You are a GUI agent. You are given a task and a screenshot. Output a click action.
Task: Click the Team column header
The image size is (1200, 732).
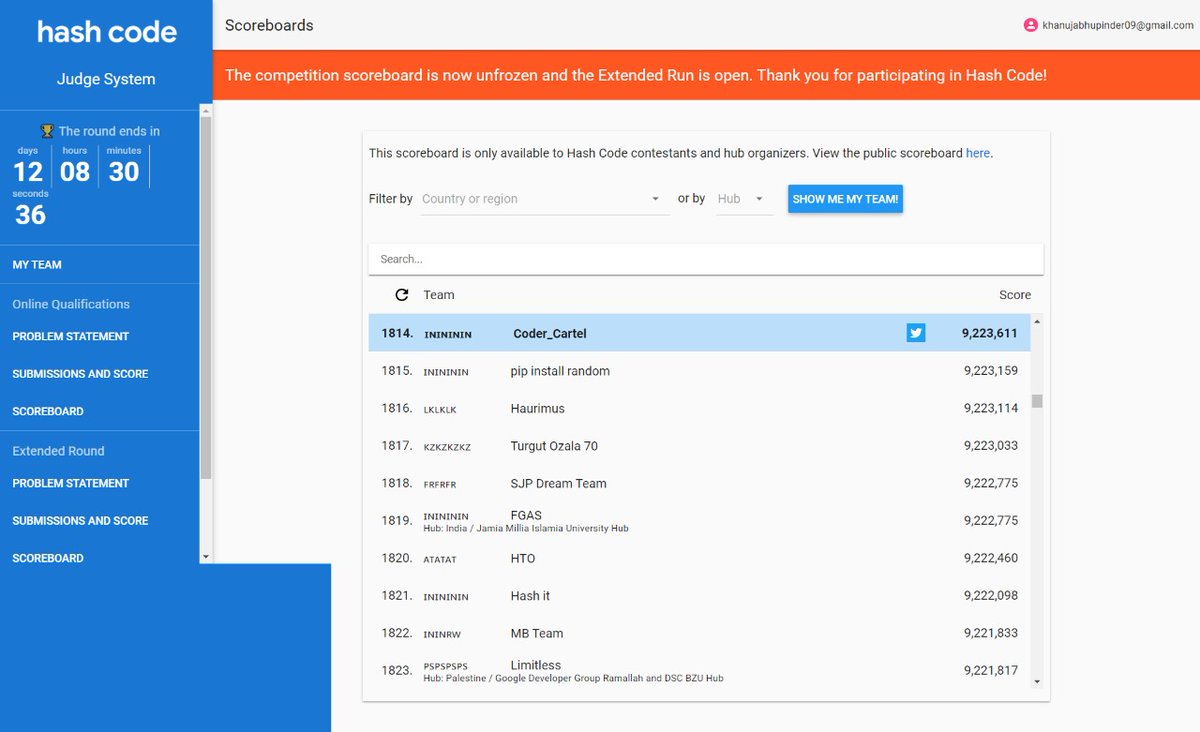tap(439, 295)
